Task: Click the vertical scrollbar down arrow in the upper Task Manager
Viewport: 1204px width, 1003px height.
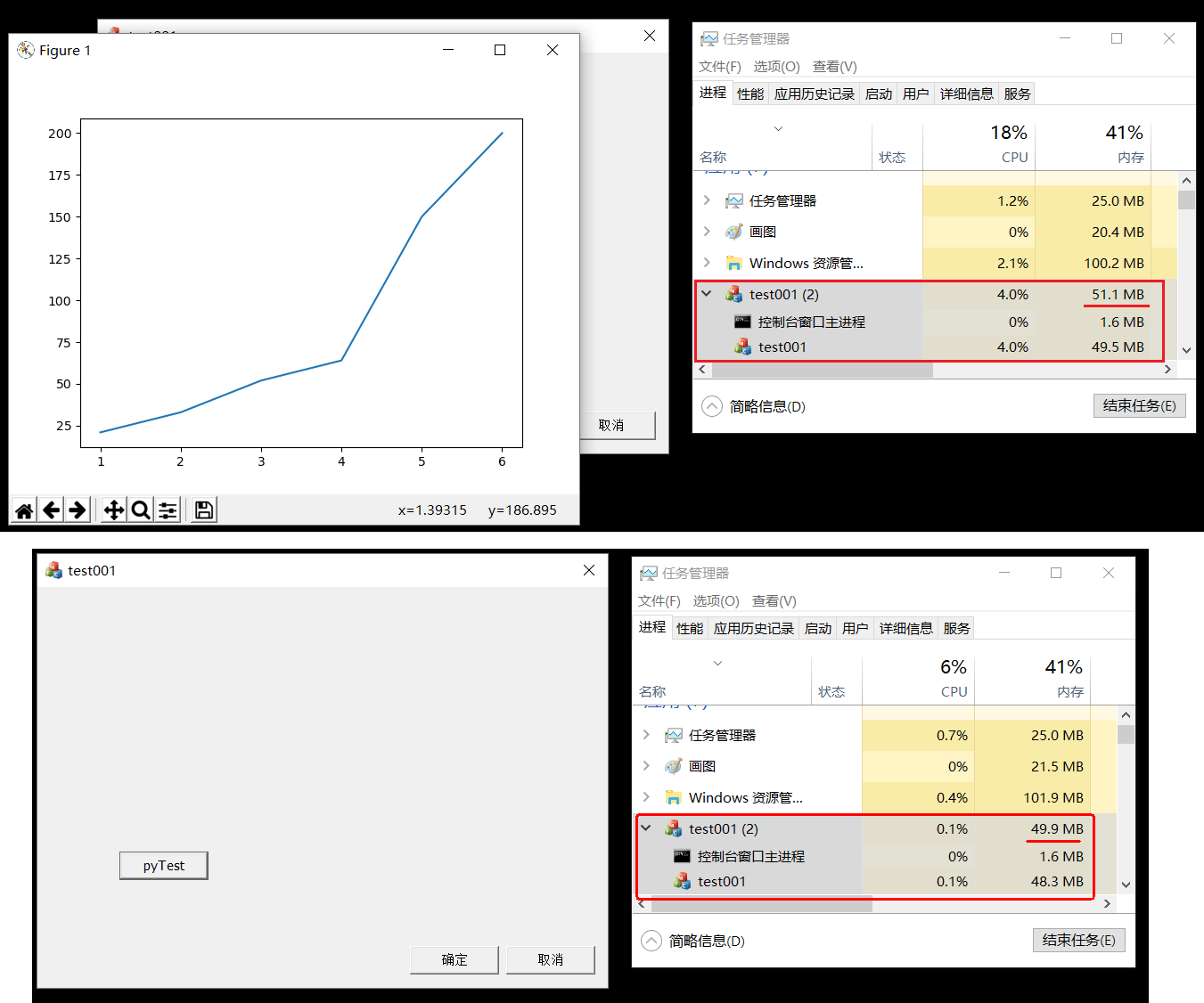Action: [1186, 350]
